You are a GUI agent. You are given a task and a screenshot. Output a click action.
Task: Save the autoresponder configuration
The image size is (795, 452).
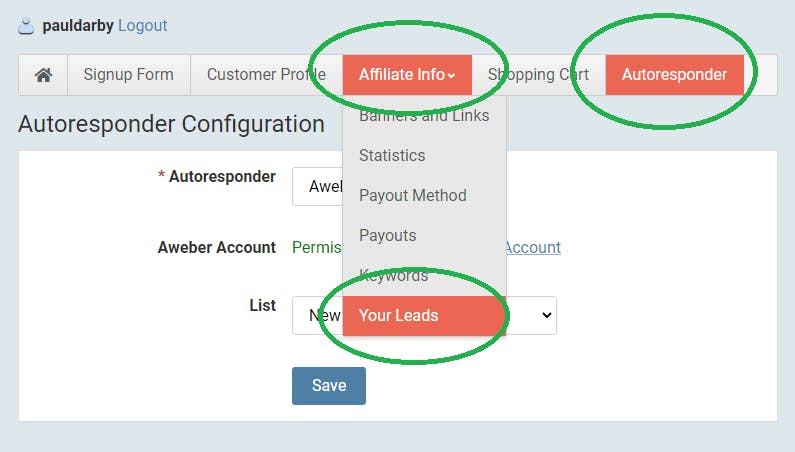coord(329,386)
